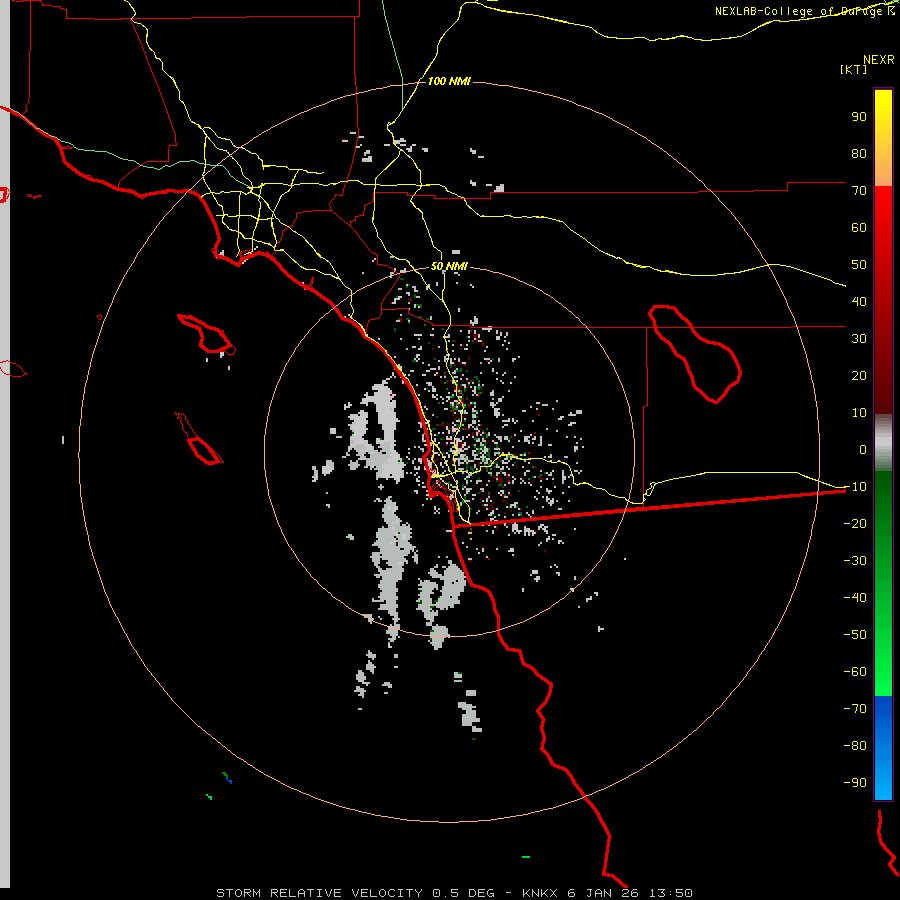Click the -40 value on the velocity scale

point(855,598)
